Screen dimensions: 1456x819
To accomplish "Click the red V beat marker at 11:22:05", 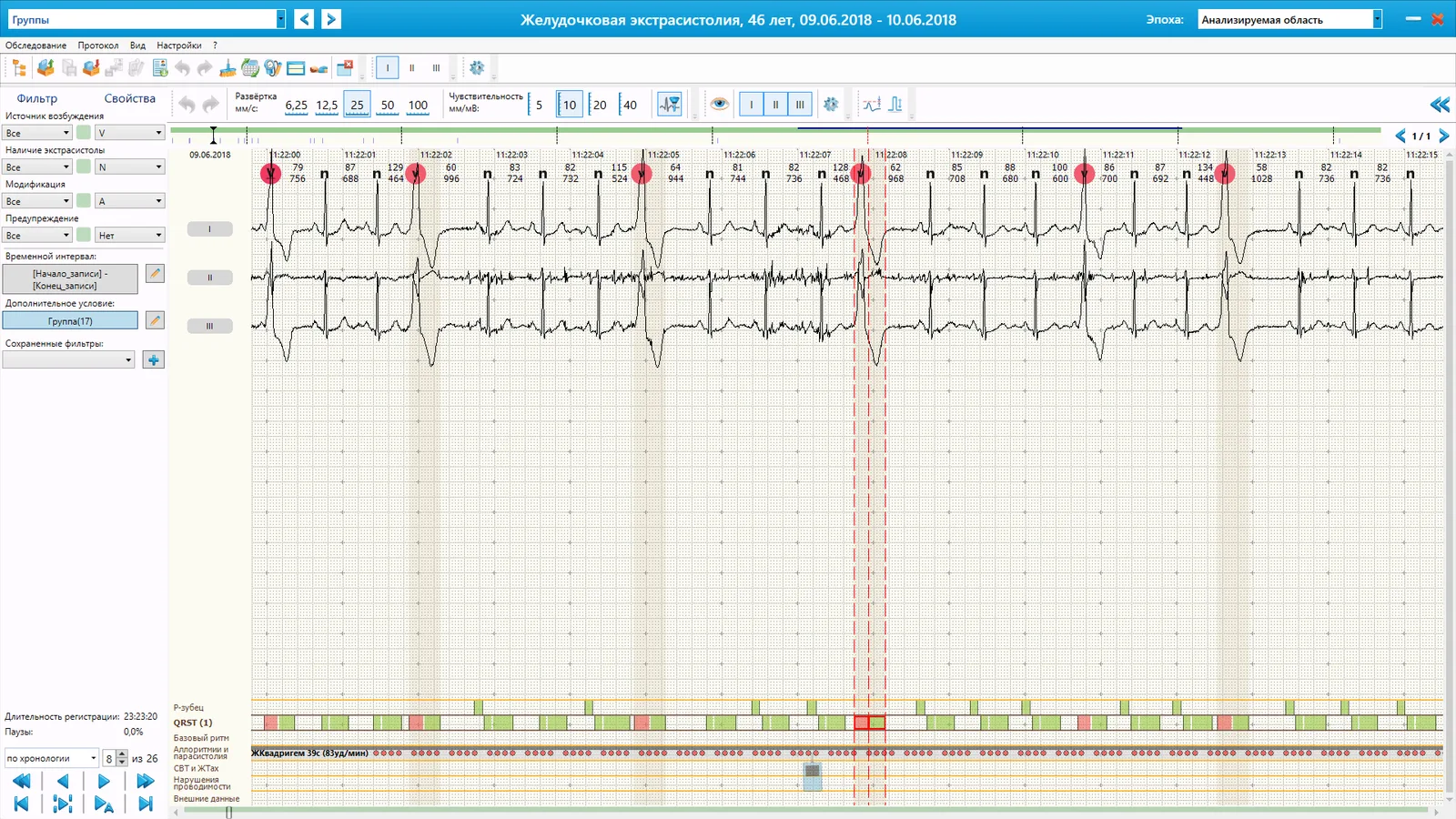I will click(642, 174).
